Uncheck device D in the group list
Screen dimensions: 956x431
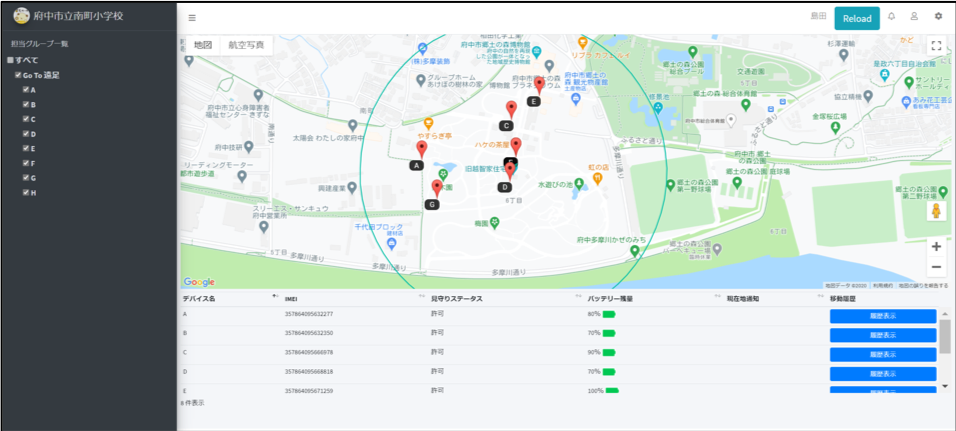tap(26, 134)
